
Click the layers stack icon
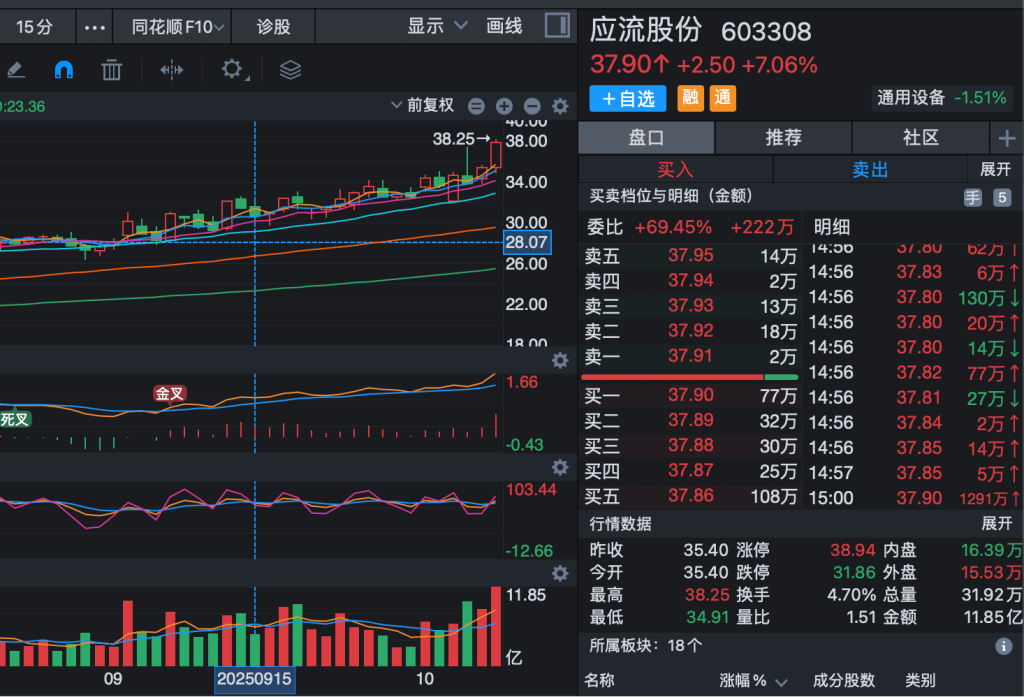click(x=290, y=70)
